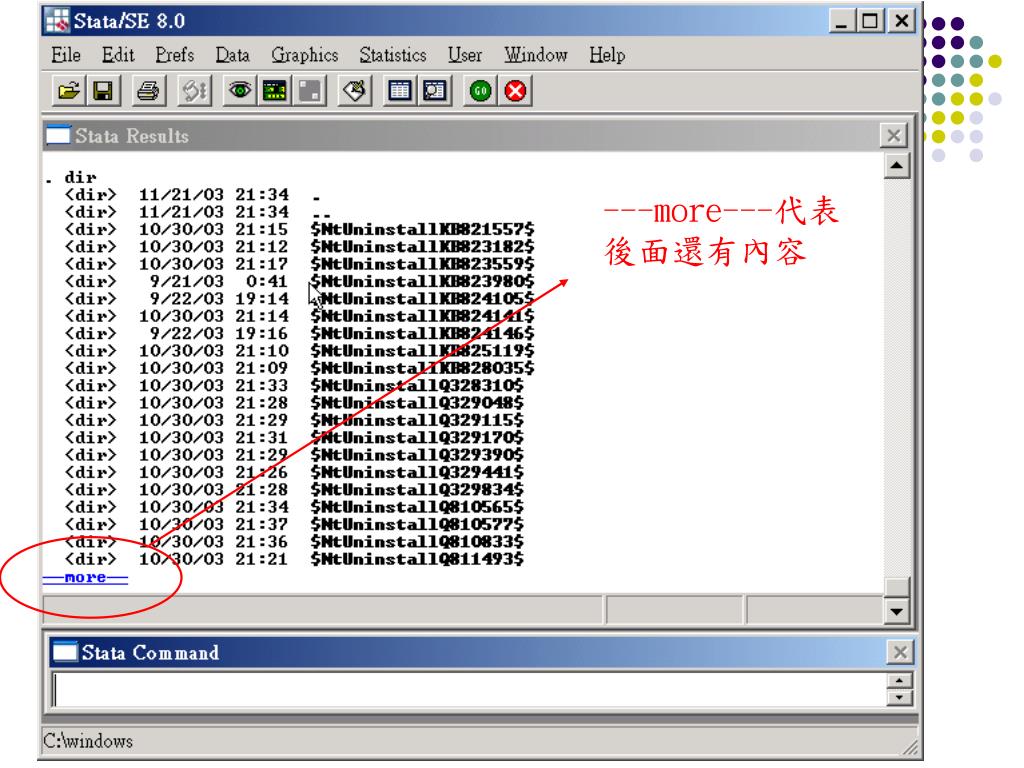Image resolution: width=1024 pixels, height=768 pixels.
Task: Select the $NtUninstallQ329834$ entry
Action: [417, 489]
